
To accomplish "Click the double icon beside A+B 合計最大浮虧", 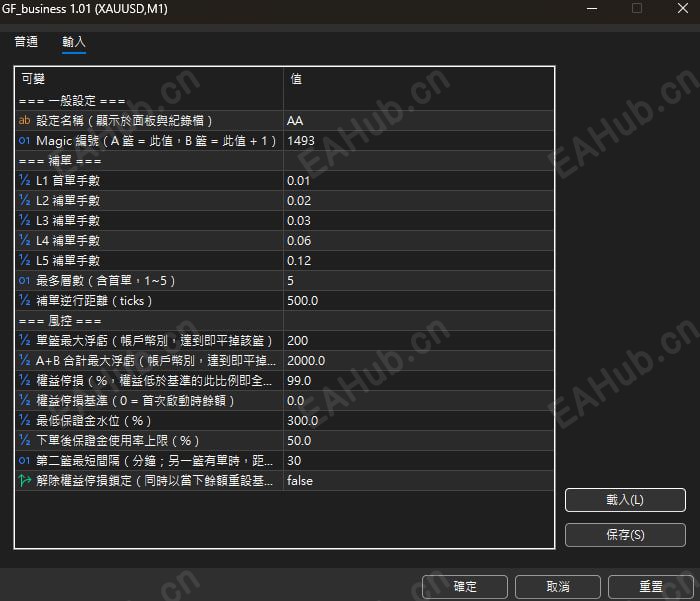I will pyautogui.click(x=25, y=360).
